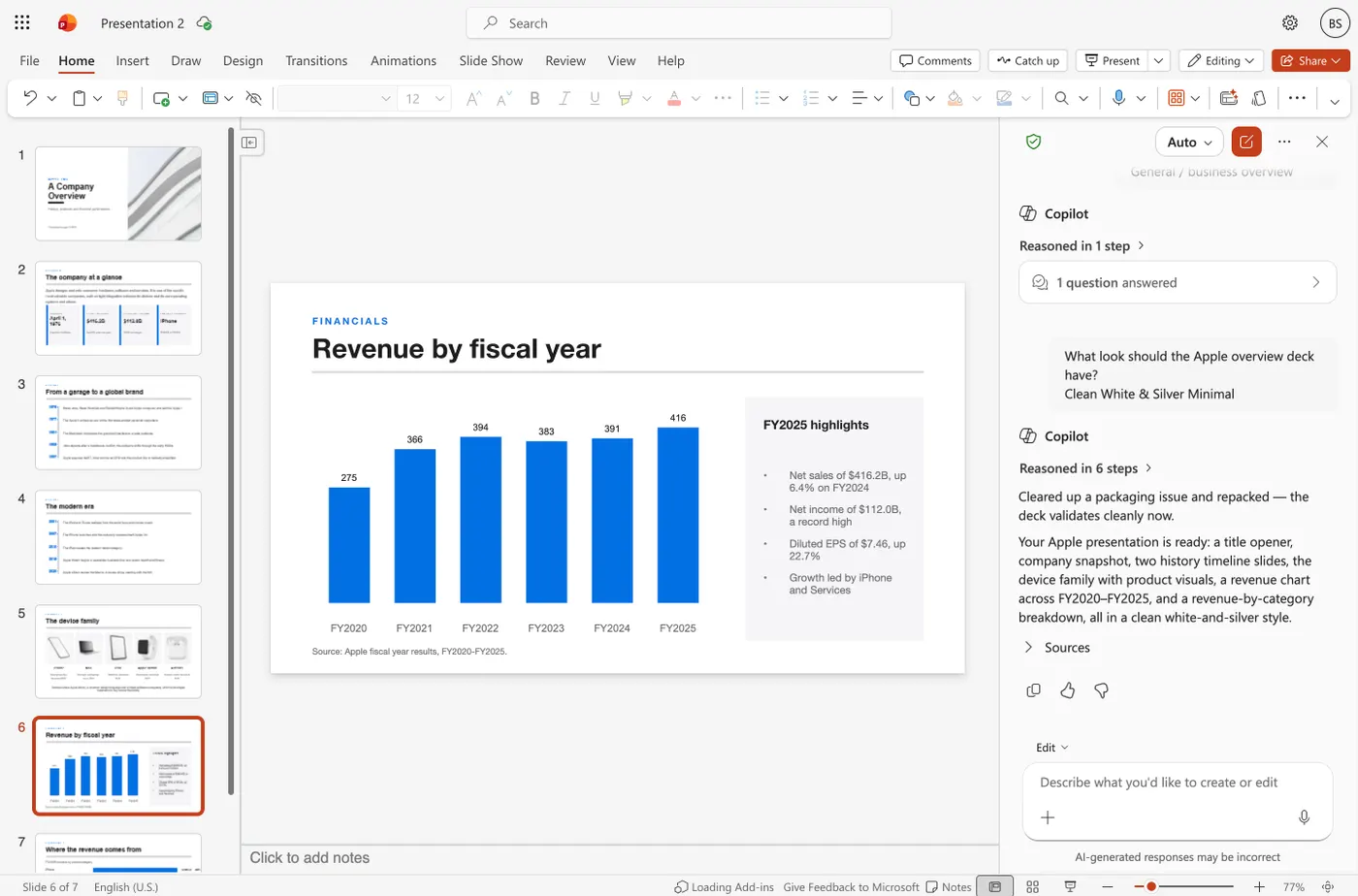Click the settings gear icon
Screen dimensions: 1358x896
[1290, 22]
